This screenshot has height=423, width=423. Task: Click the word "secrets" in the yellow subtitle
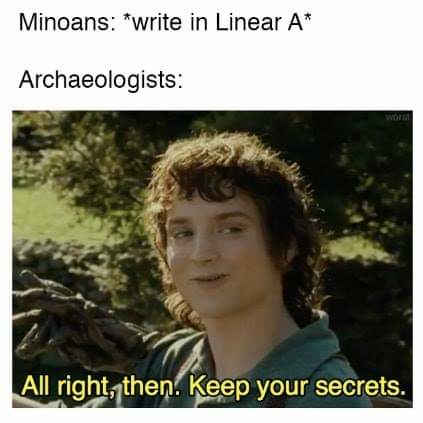[x=360, y=386]
